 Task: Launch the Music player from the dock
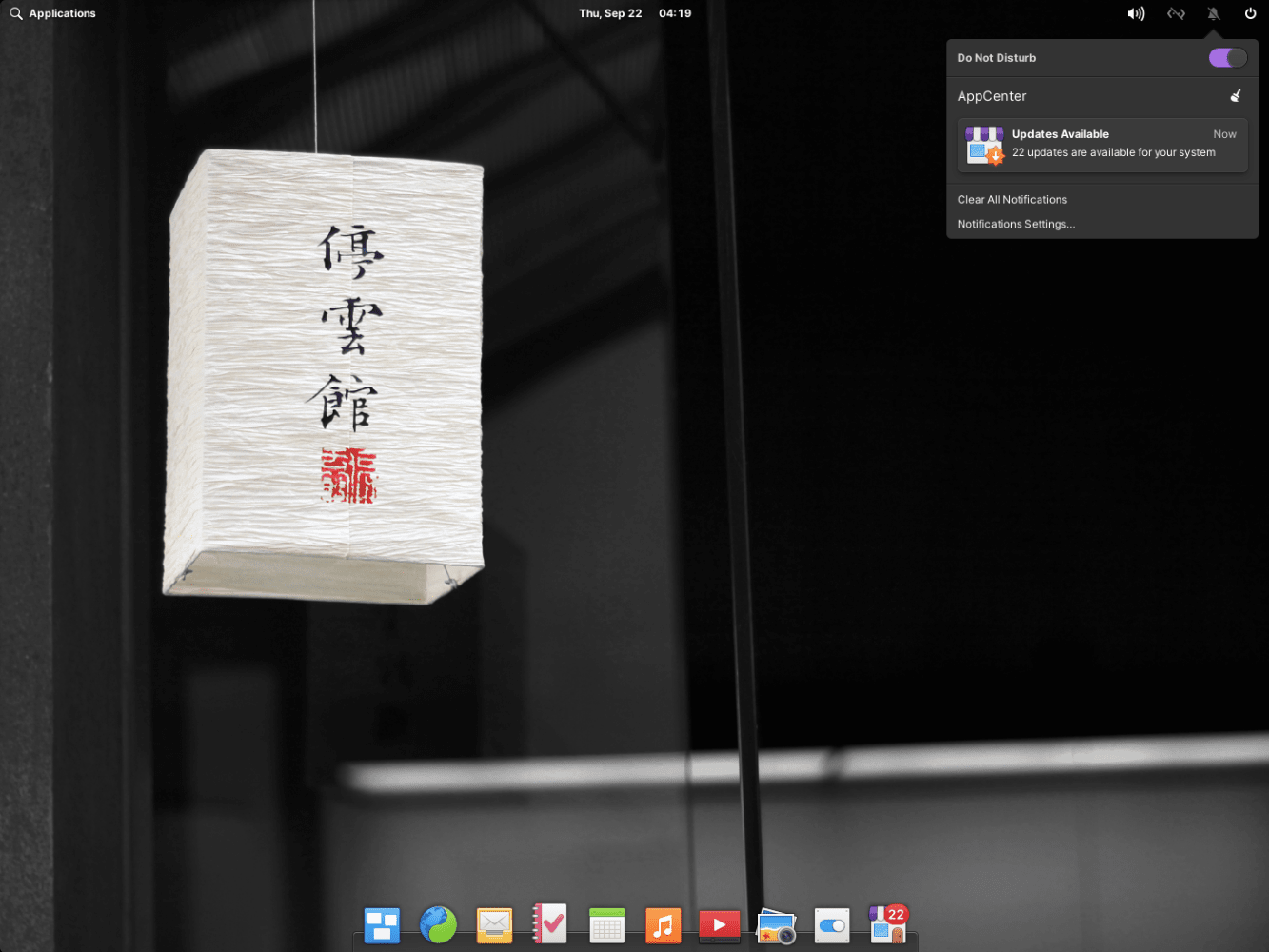coord(663,924)
